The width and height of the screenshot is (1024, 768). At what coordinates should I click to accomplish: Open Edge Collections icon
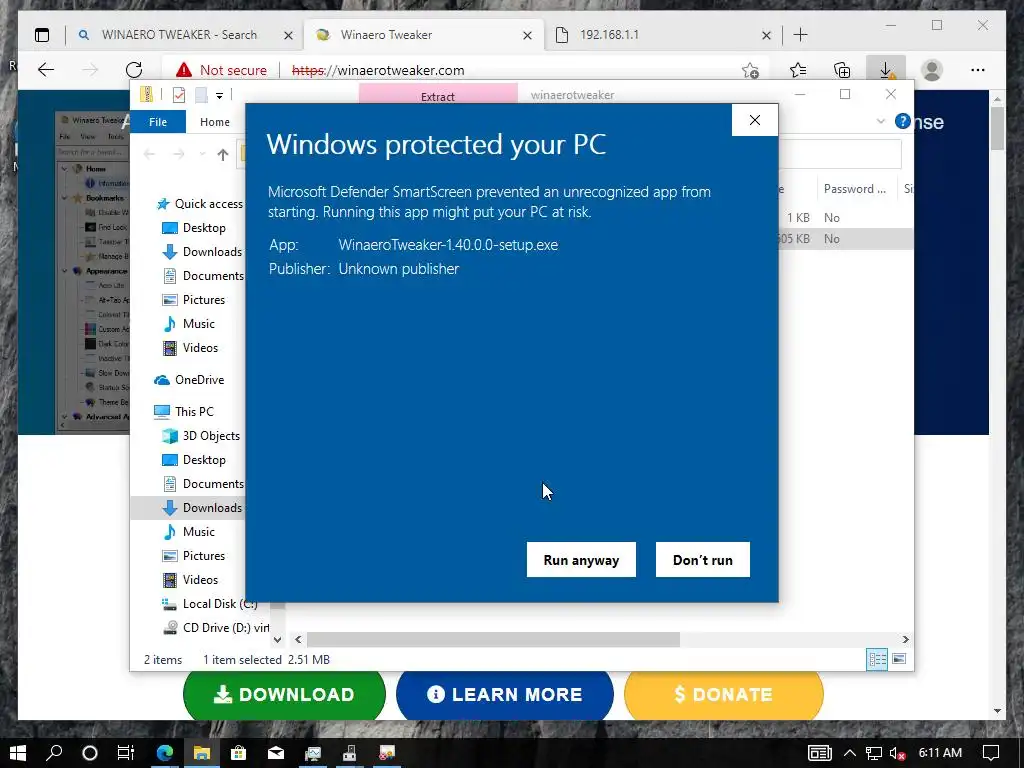[842, 70]
